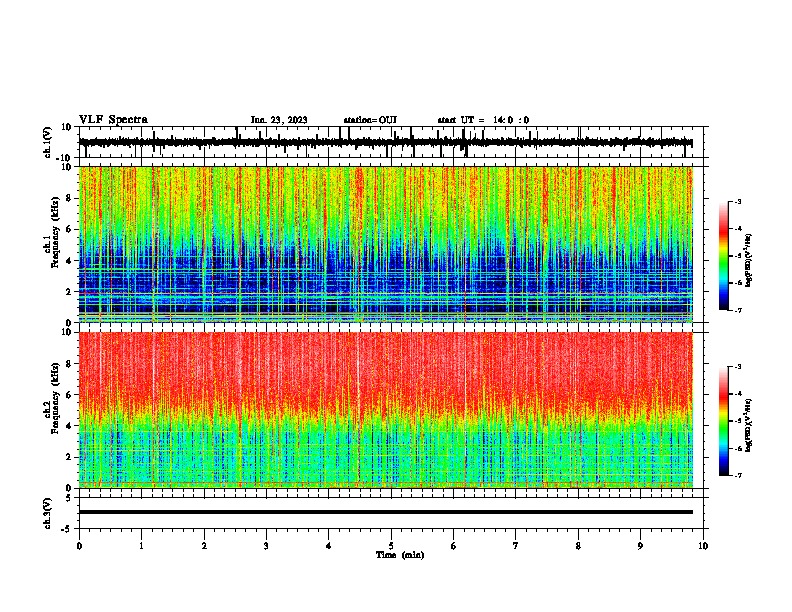The width and height of the screenshot is (792, 612).
Task: Click the ch.2 "Frequency (kHz)" axis label
Action: pyautogui.click(x=55, y=398)
